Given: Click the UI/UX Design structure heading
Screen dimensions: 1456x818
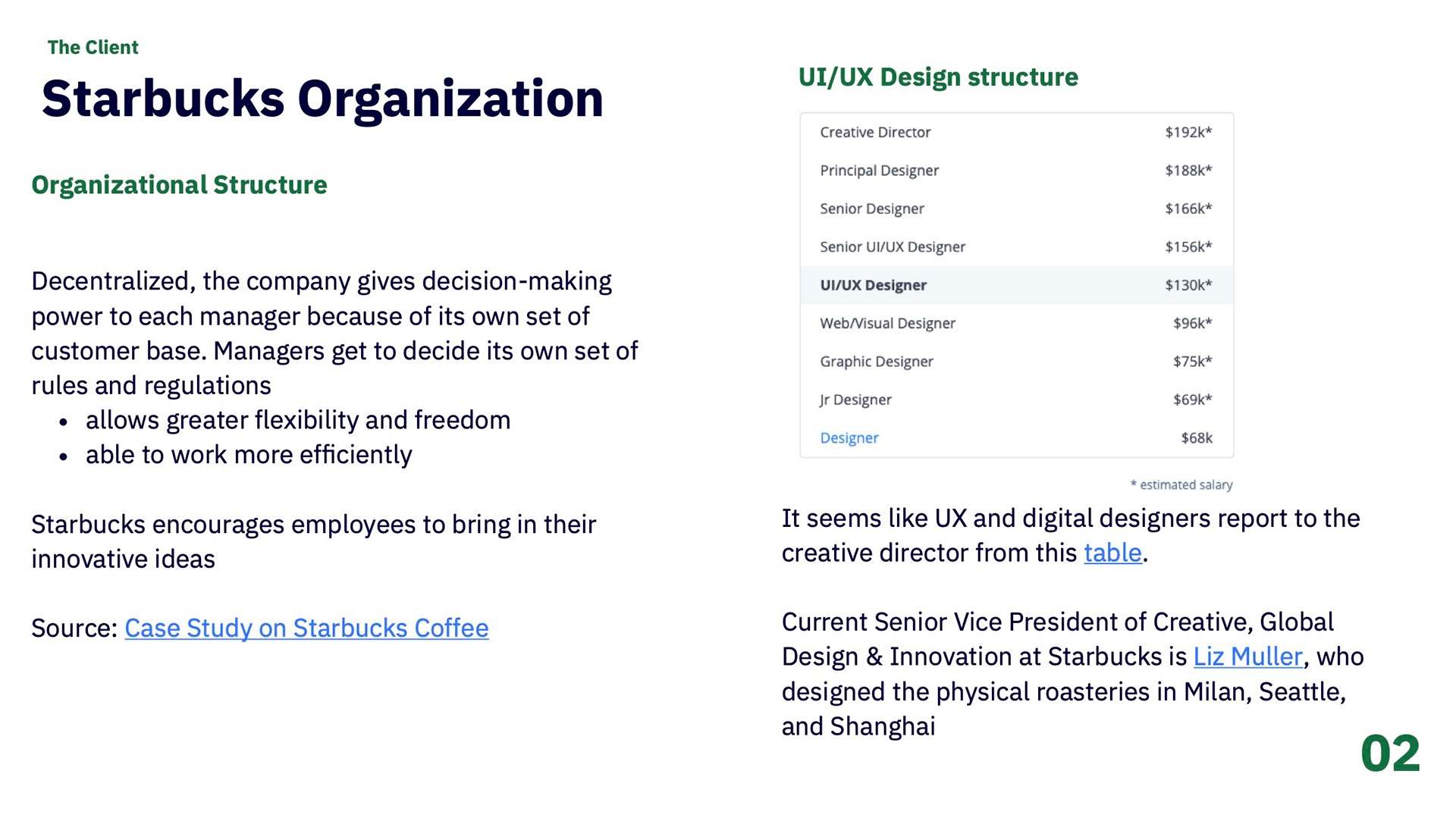Looking at the screenshot, I should tap(938, 77).
